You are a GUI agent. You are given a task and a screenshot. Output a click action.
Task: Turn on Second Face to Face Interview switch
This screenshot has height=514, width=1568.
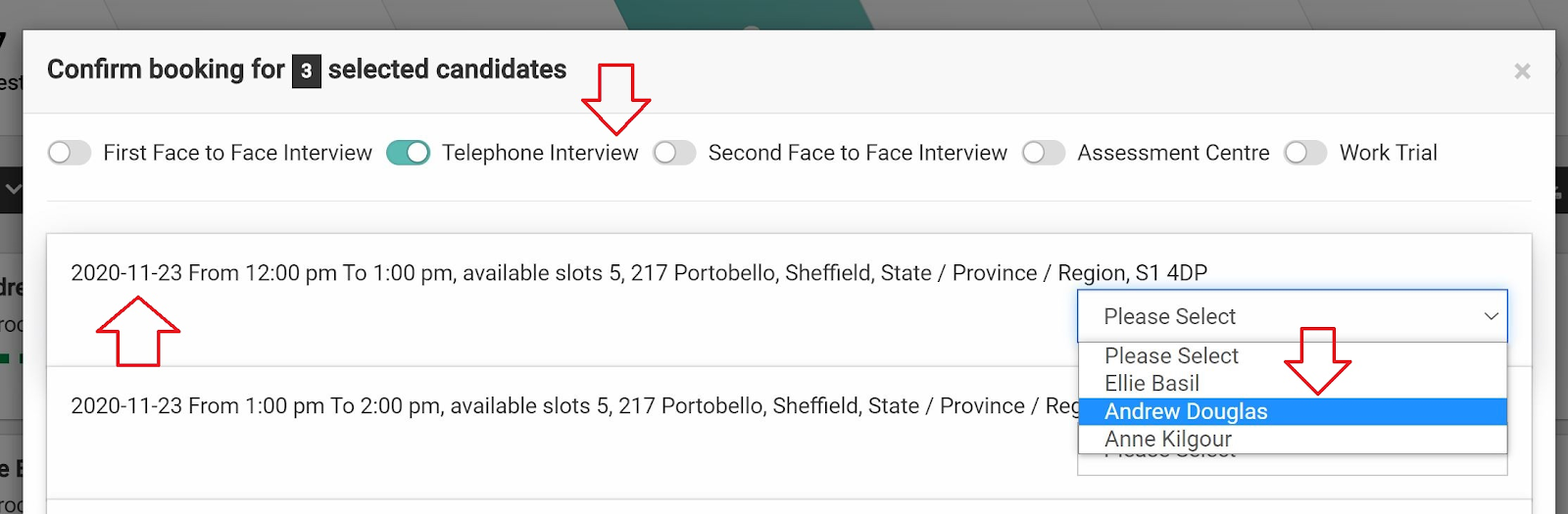tap(674, 153)
